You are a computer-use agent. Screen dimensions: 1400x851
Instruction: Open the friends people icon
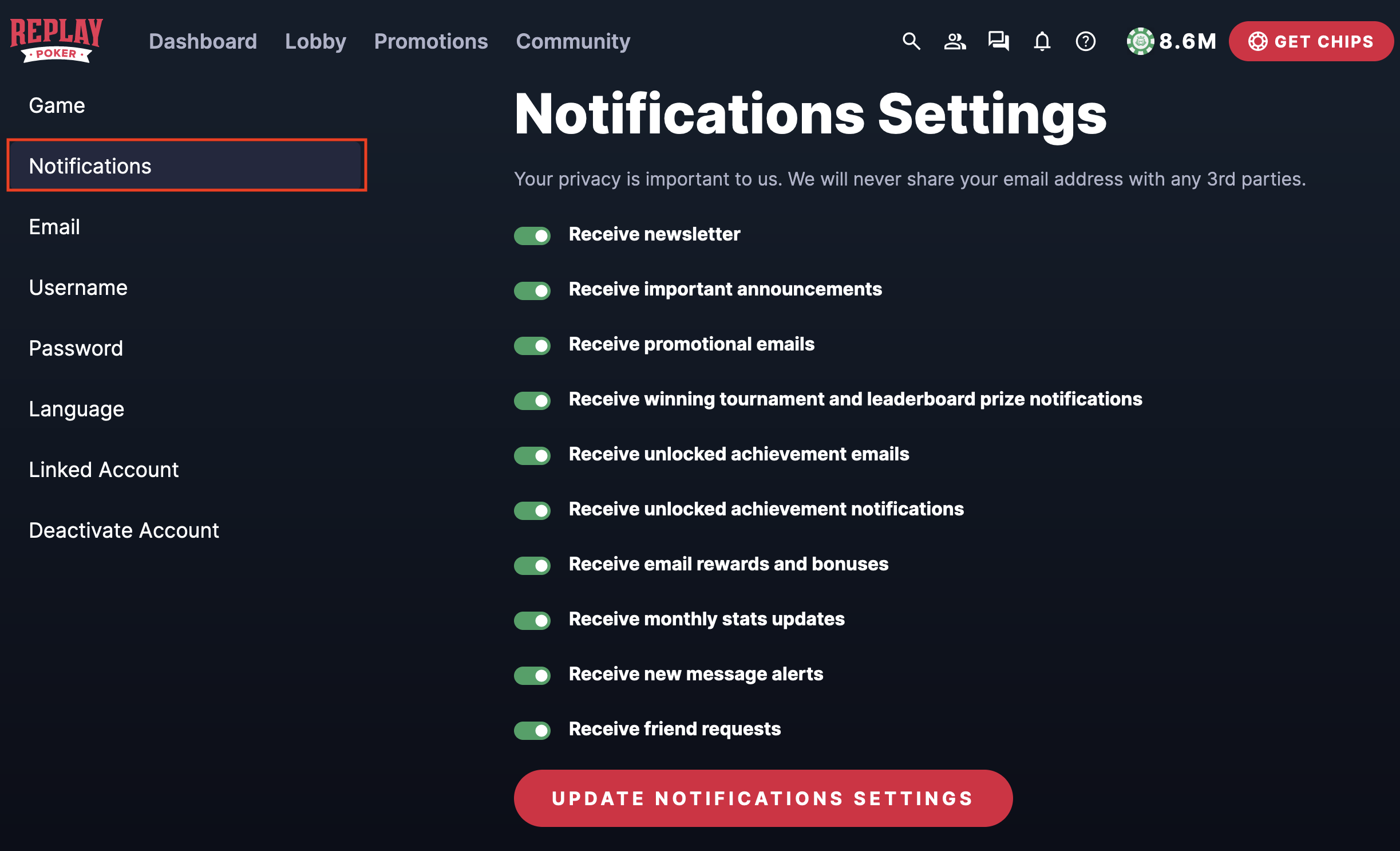[955, 41]
